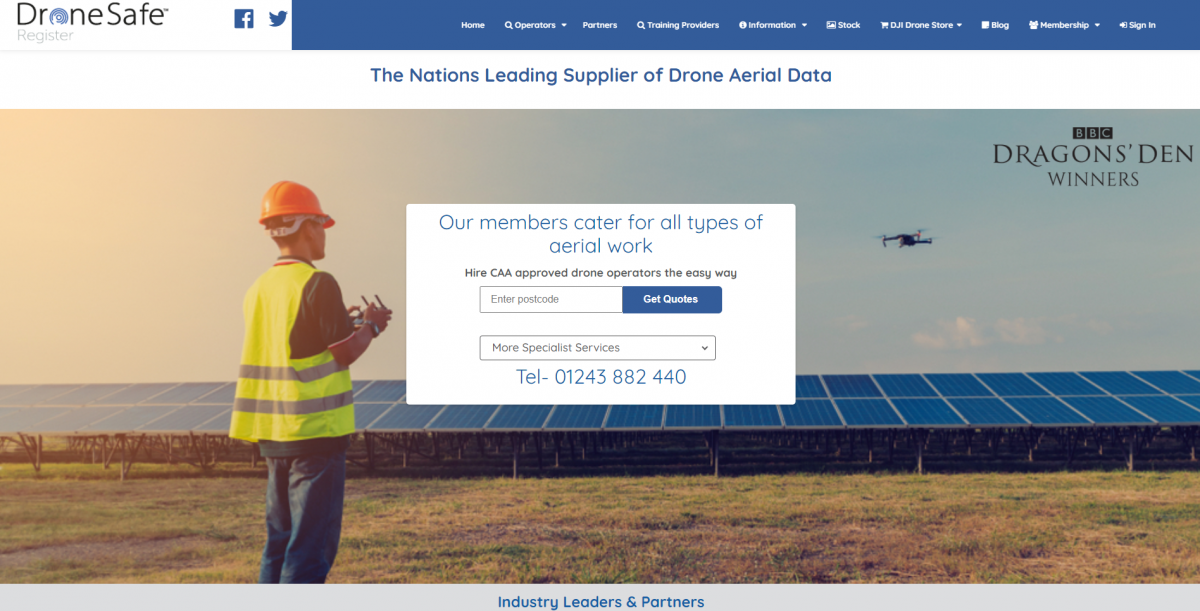The width and height of the screenshot is (1200, 611).
Task: Click the flying drone in hero image
Action: coord(903,238)
